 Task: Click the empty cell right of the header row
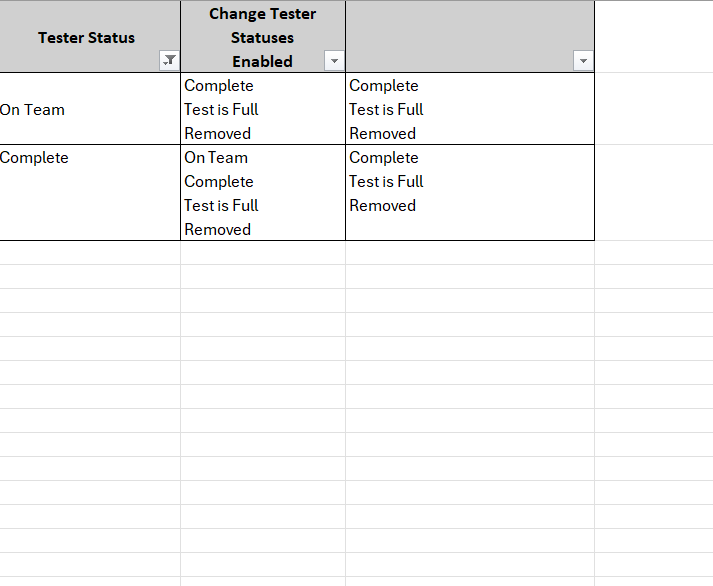pyautogui.click(x=653, y=36)
